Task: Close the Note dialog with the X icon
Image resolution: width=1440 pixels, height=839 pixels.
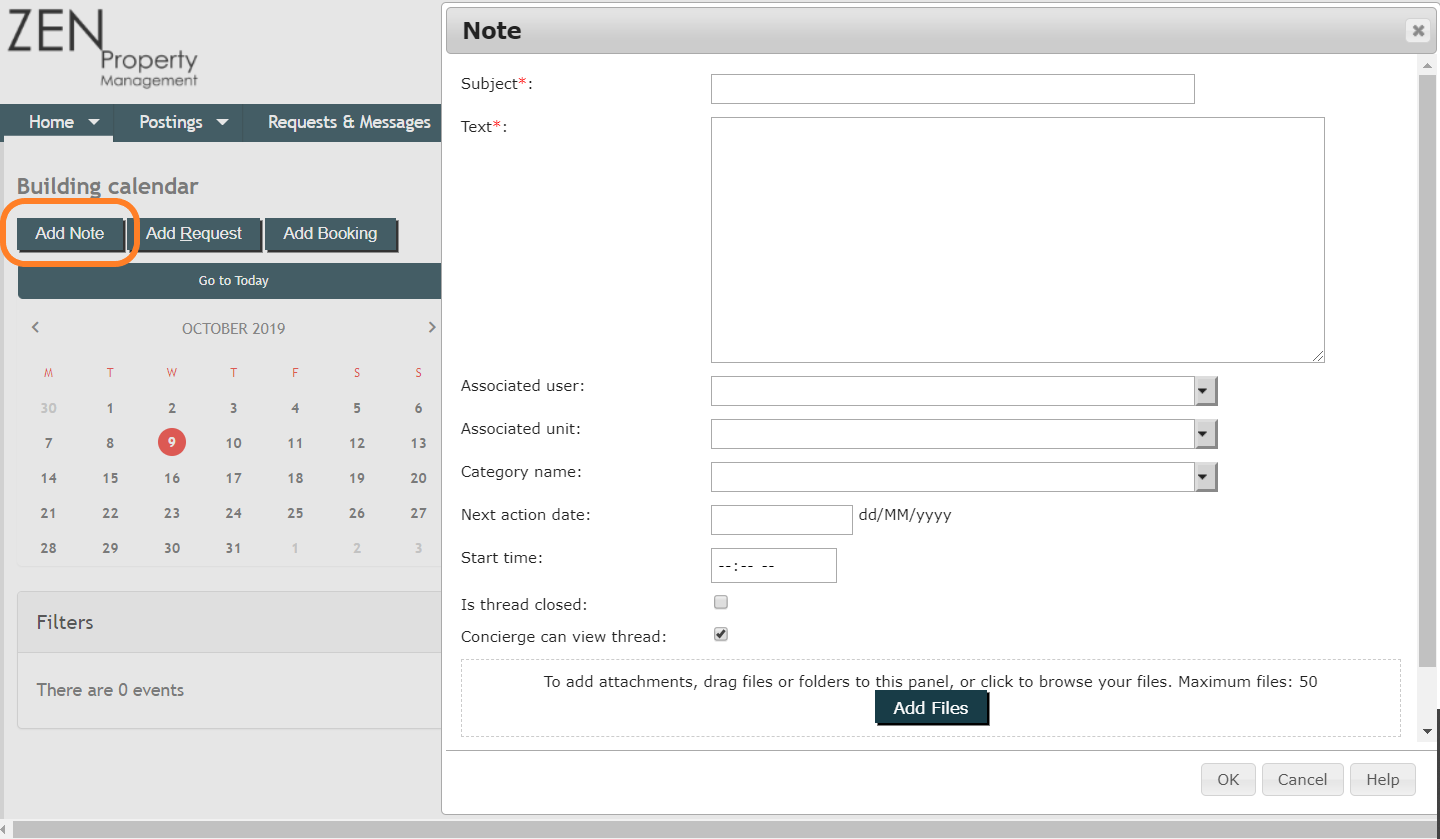Action: (x=1417, y=30)
